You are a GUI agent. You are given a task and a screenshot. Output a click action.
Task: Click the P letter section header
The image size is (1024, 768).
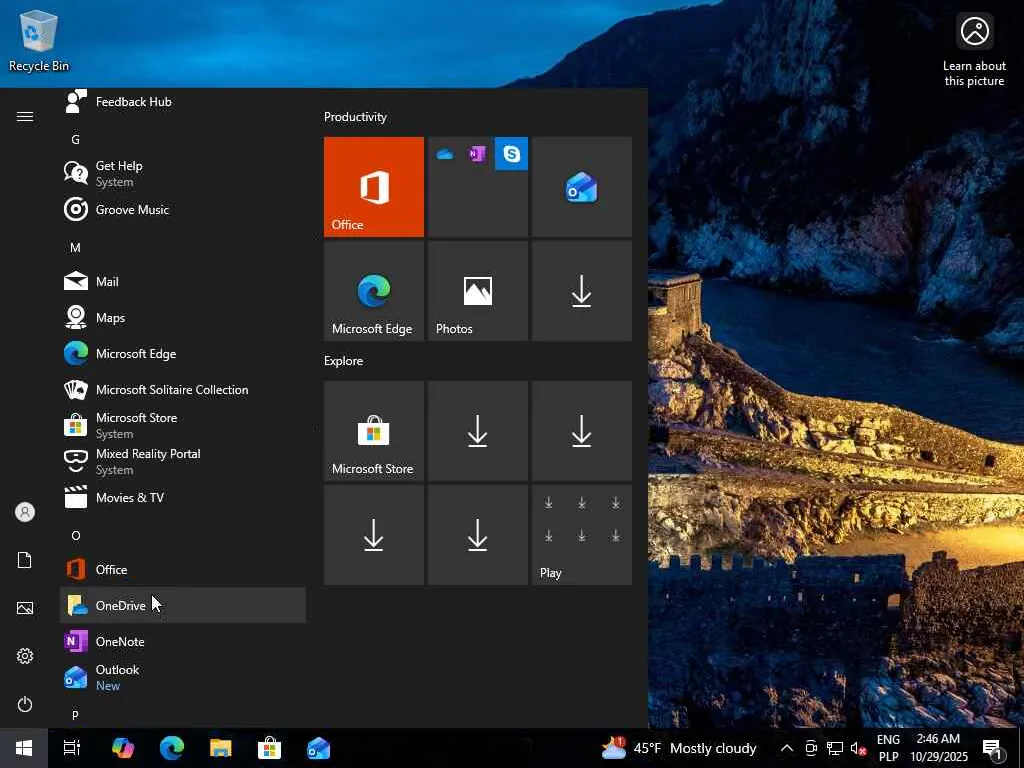[76, 715]
